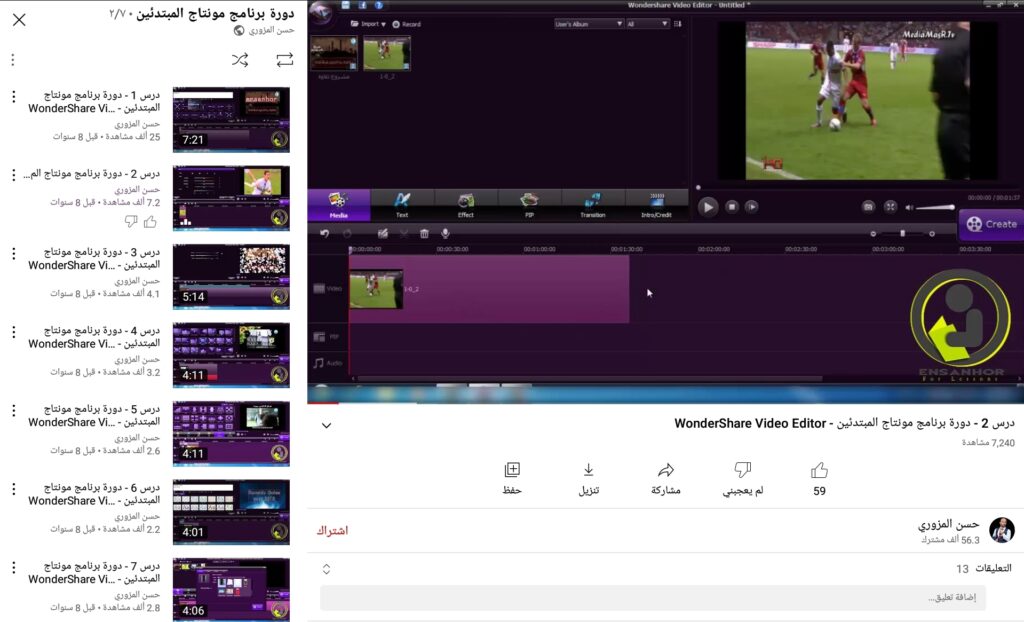Switch to the Transition tab
1024x622 pixels.
(x=591, y=201)
